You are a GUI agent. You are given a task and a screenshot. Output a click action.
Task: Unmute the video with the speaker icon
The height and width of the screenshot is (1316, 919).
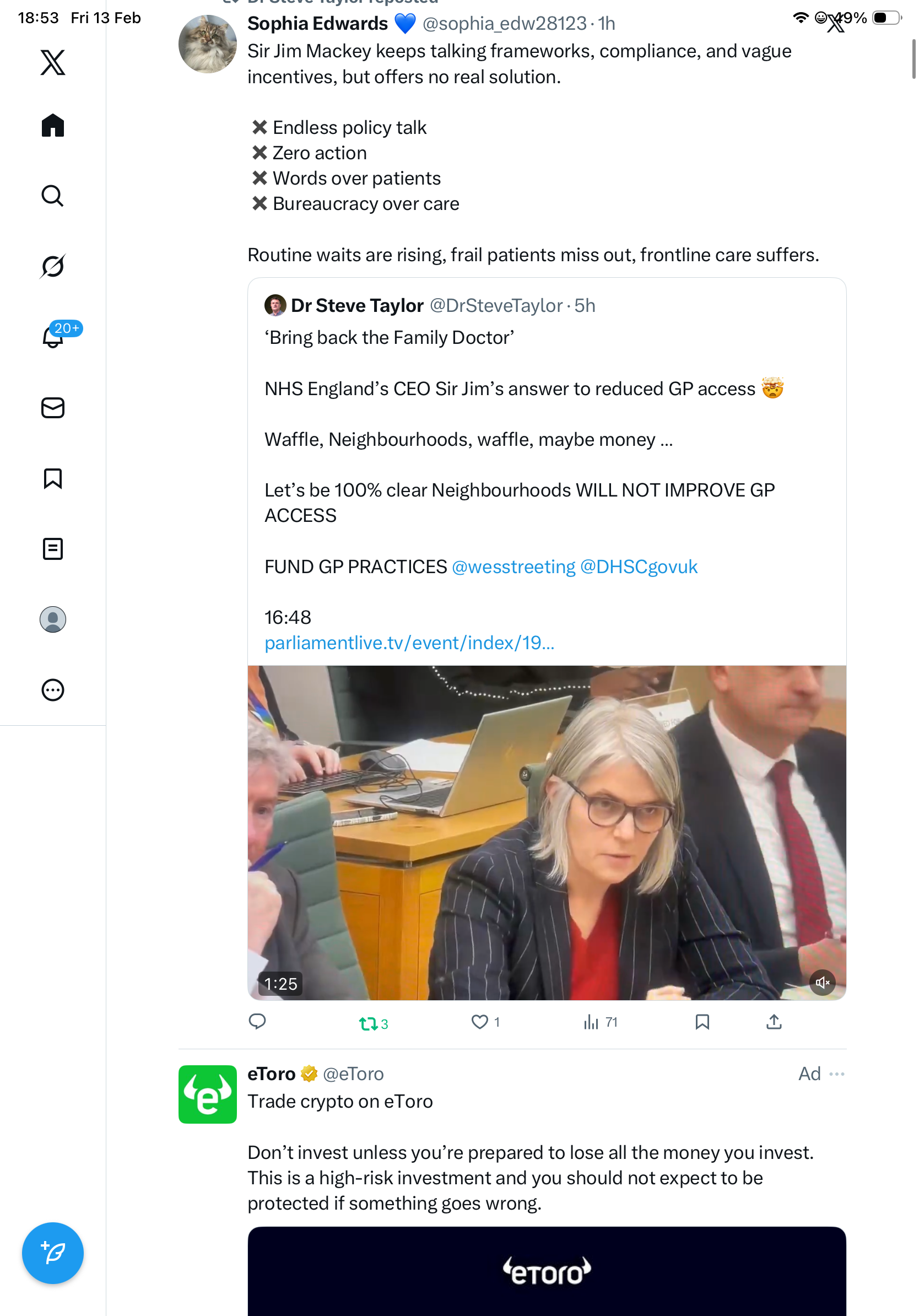821,983
